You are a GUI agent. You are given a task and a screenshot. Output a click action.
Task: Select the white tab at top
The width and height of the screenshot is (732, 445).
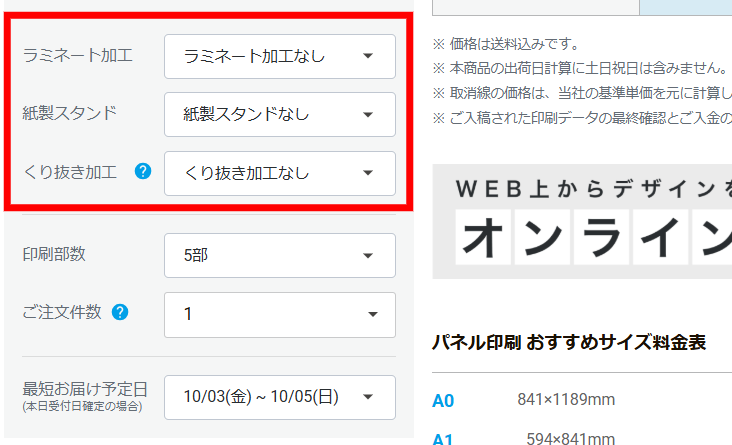pyautogui.click(x=534, y=7)
